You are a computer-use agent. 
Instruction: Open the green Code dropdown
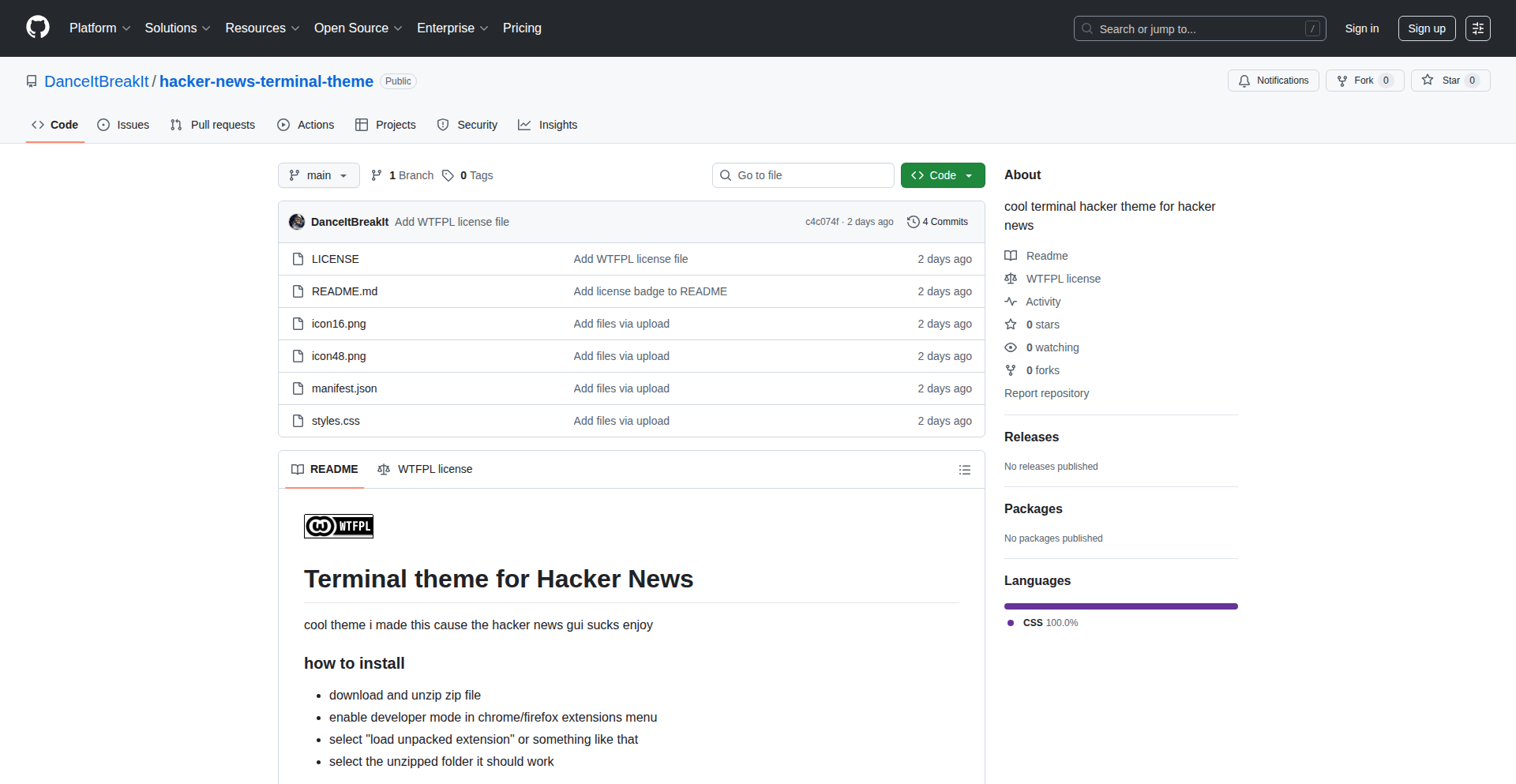pyautogui.click(x=942, y=175)
